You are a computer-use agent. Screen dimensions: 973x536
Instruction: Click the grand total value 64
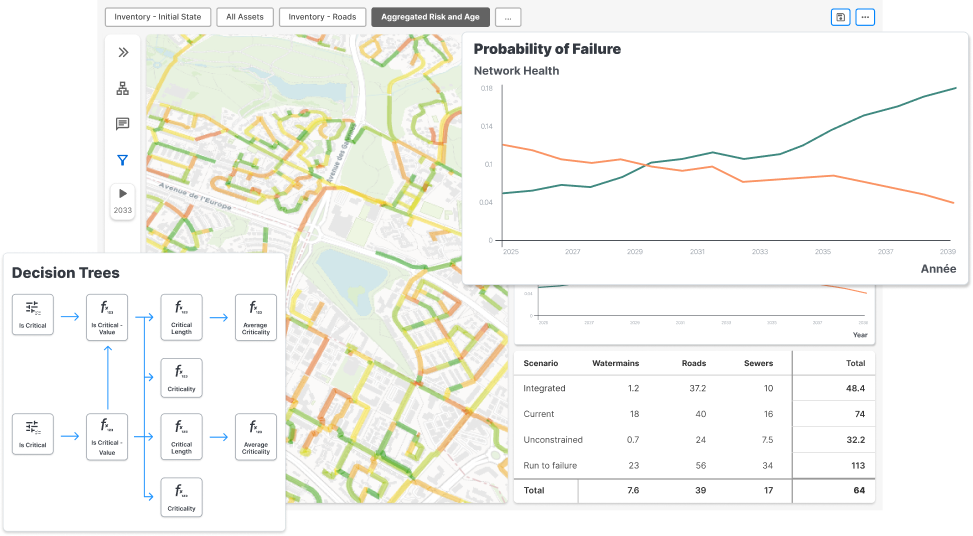(859, 490)
